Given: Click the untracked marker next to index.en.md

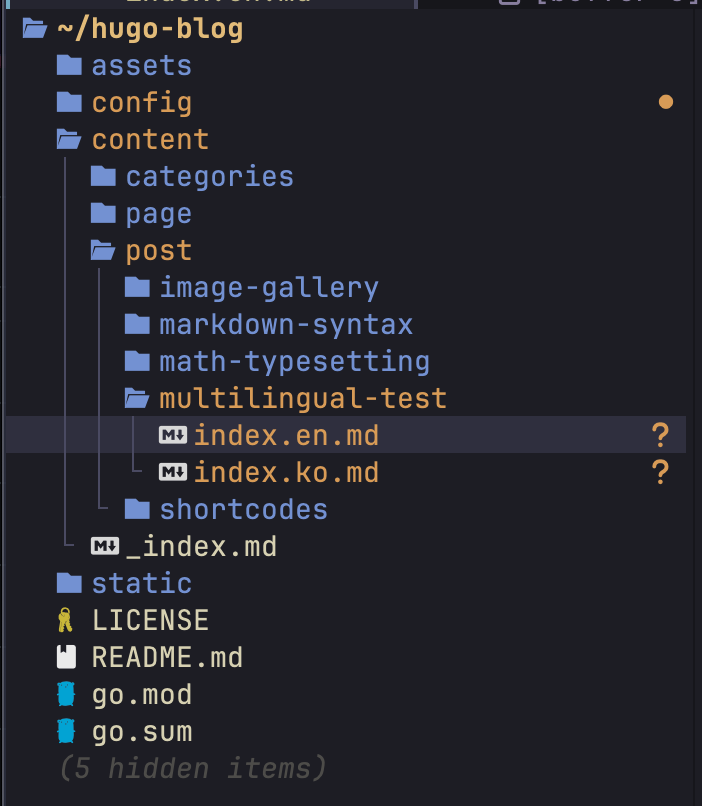Looking at the screenshot, I should [661, 435].
